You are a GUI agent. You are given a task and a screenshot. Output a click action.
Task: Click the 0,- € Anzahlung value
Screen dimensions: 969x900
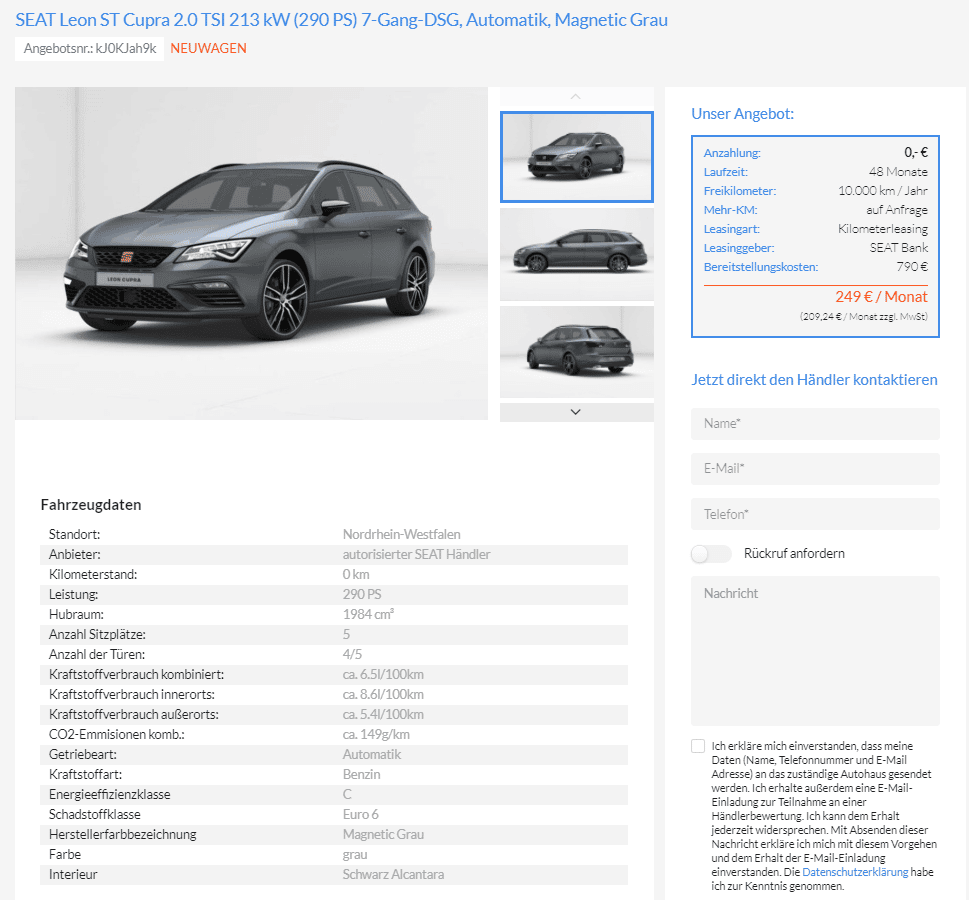coord(916,153)
